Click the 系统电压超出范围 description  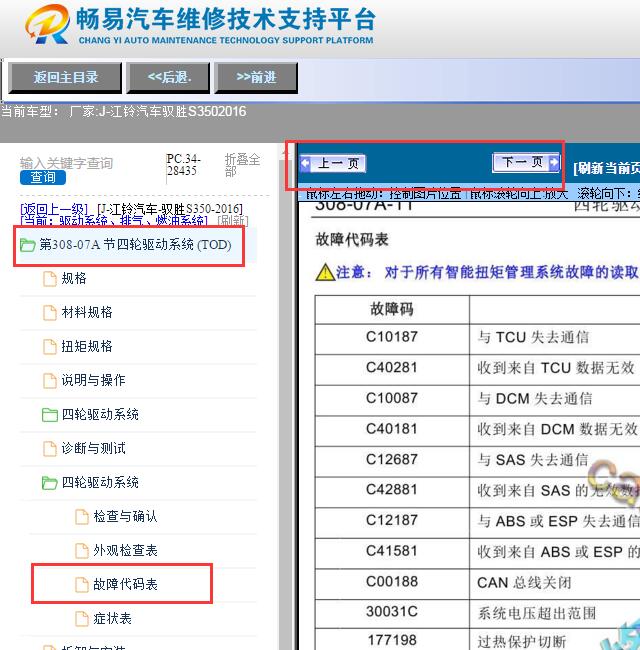[x=537, y=613]
